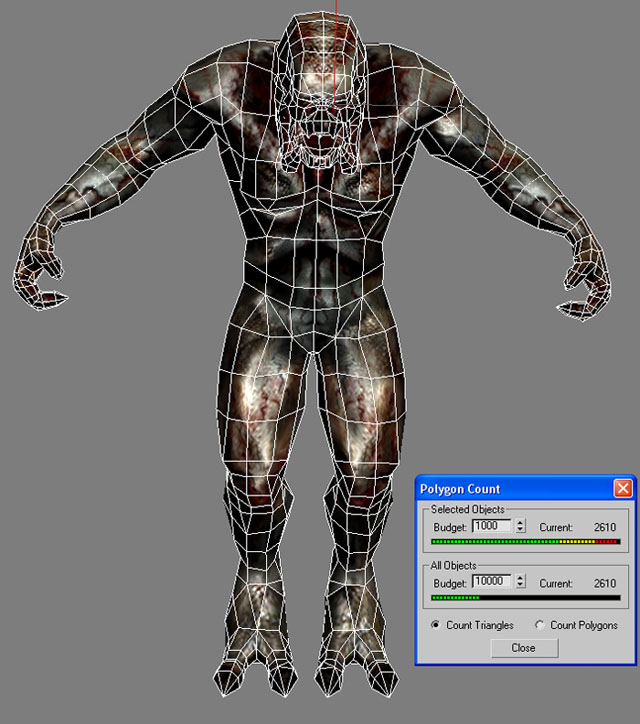Click the Close button in Polygon Count
Screen dimensions: 640x724
[x=524, y=648]
